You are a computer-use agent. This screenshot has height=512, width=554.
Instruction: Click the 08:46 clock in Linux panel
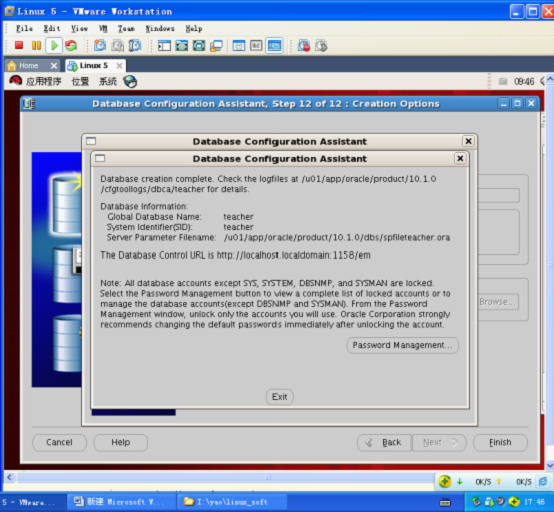click(524, 82)
